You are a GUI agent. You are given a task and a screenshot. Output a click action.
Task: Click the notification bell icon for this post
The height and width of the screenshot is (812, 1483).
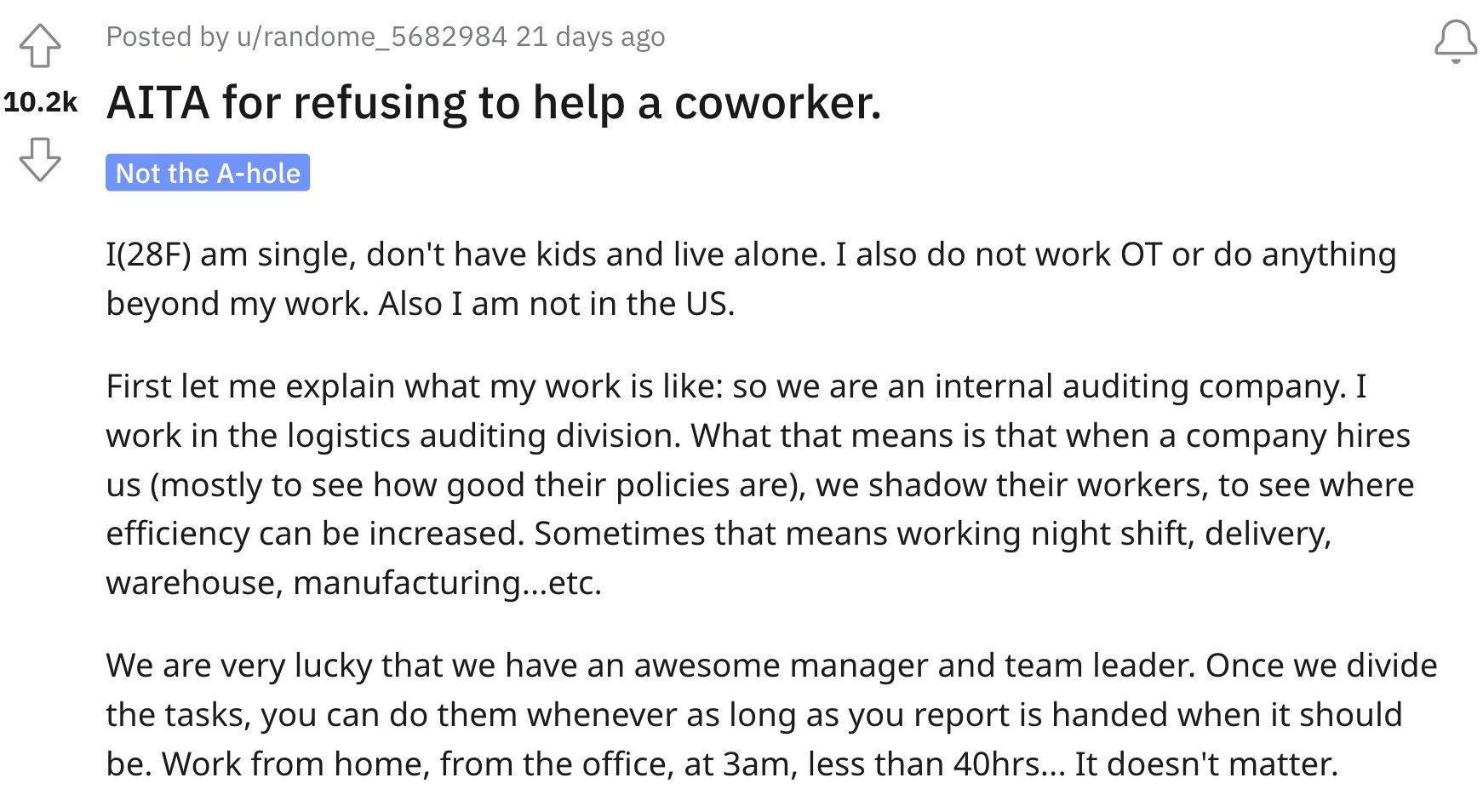1455,43
